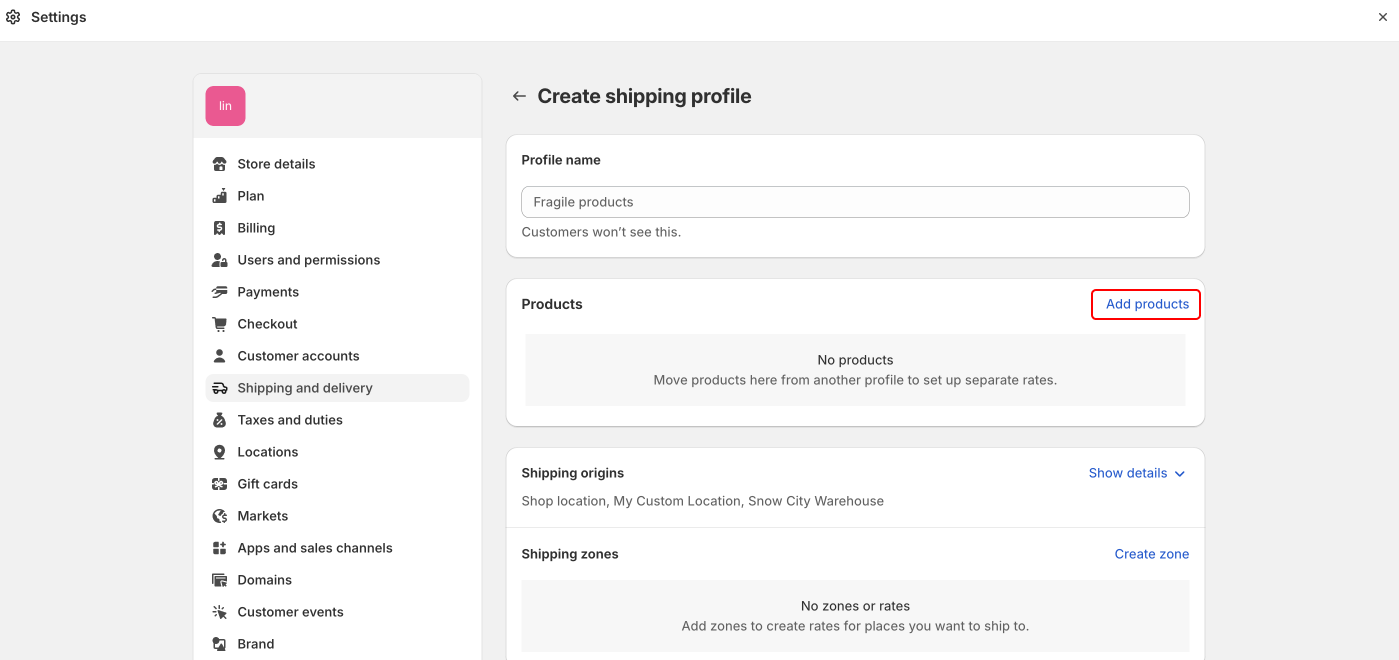Click the Plan chart icon

click(x=220, y=196)
